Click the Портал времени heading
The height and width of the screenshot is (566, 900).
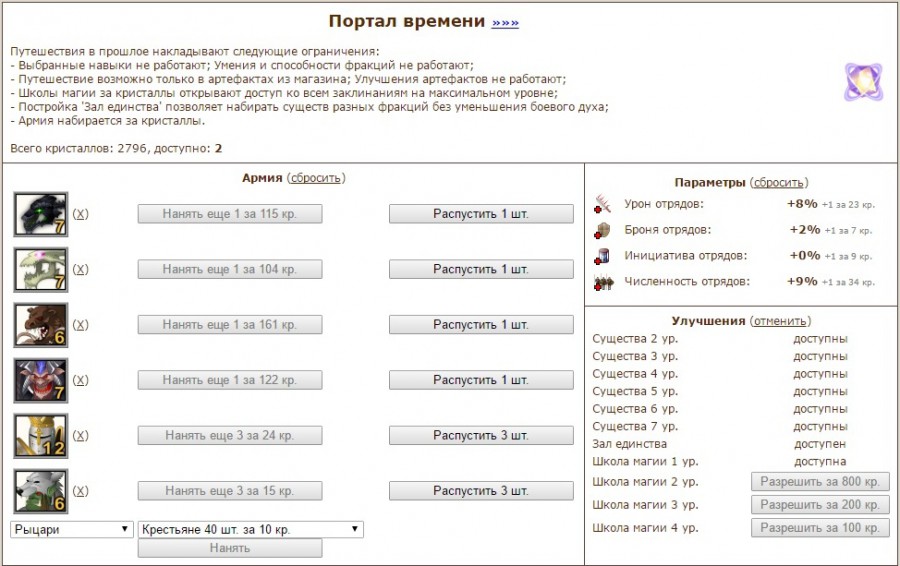tap(407, 21)
